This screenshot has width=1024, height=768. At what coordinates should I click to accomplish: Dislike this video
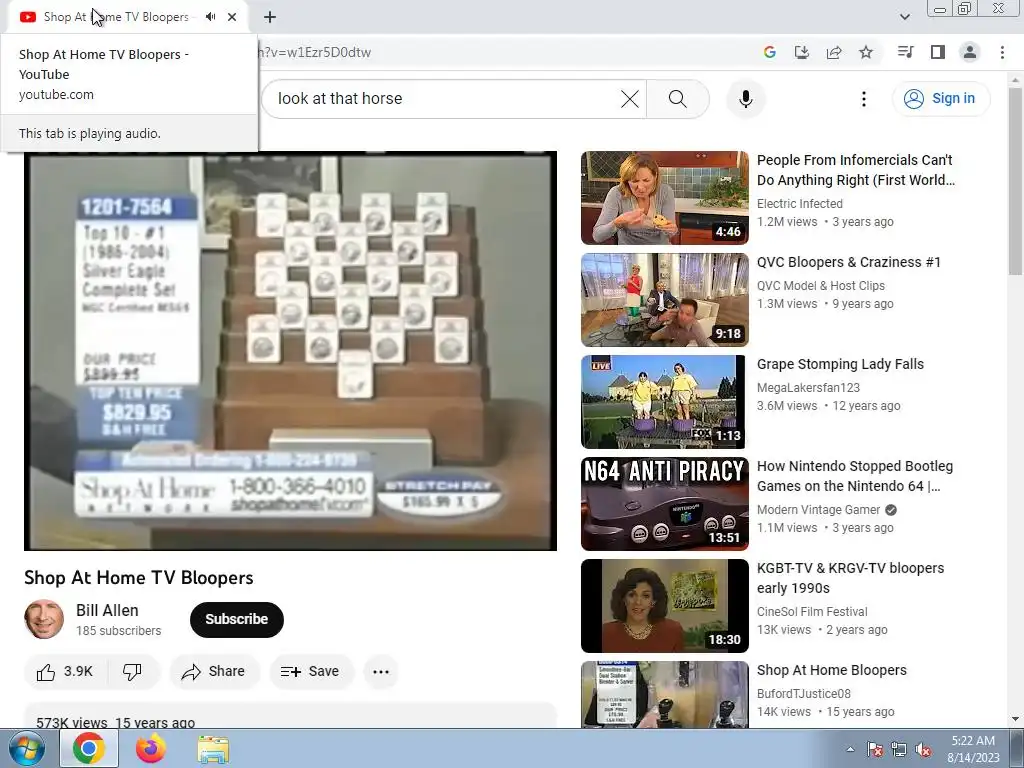133,671
